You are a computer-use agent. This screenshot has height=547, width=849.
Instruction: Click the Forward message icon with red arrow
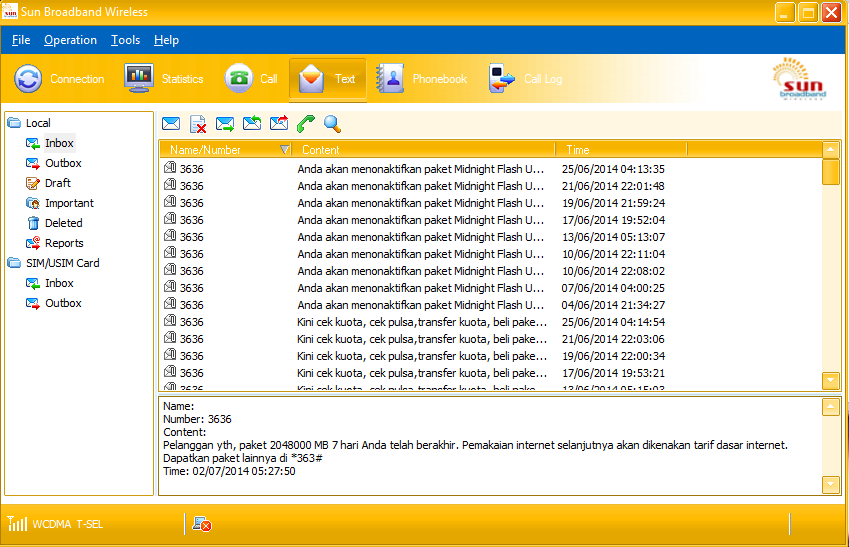(x=279, y=123)
